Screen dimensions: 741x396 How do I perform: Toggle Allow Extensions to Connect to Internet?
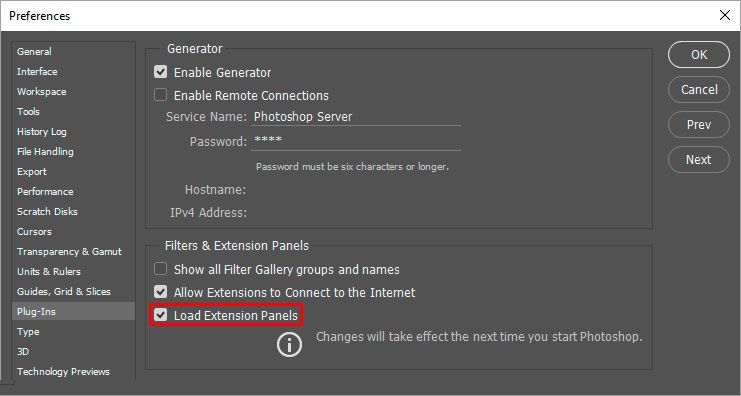click(161, 292)
